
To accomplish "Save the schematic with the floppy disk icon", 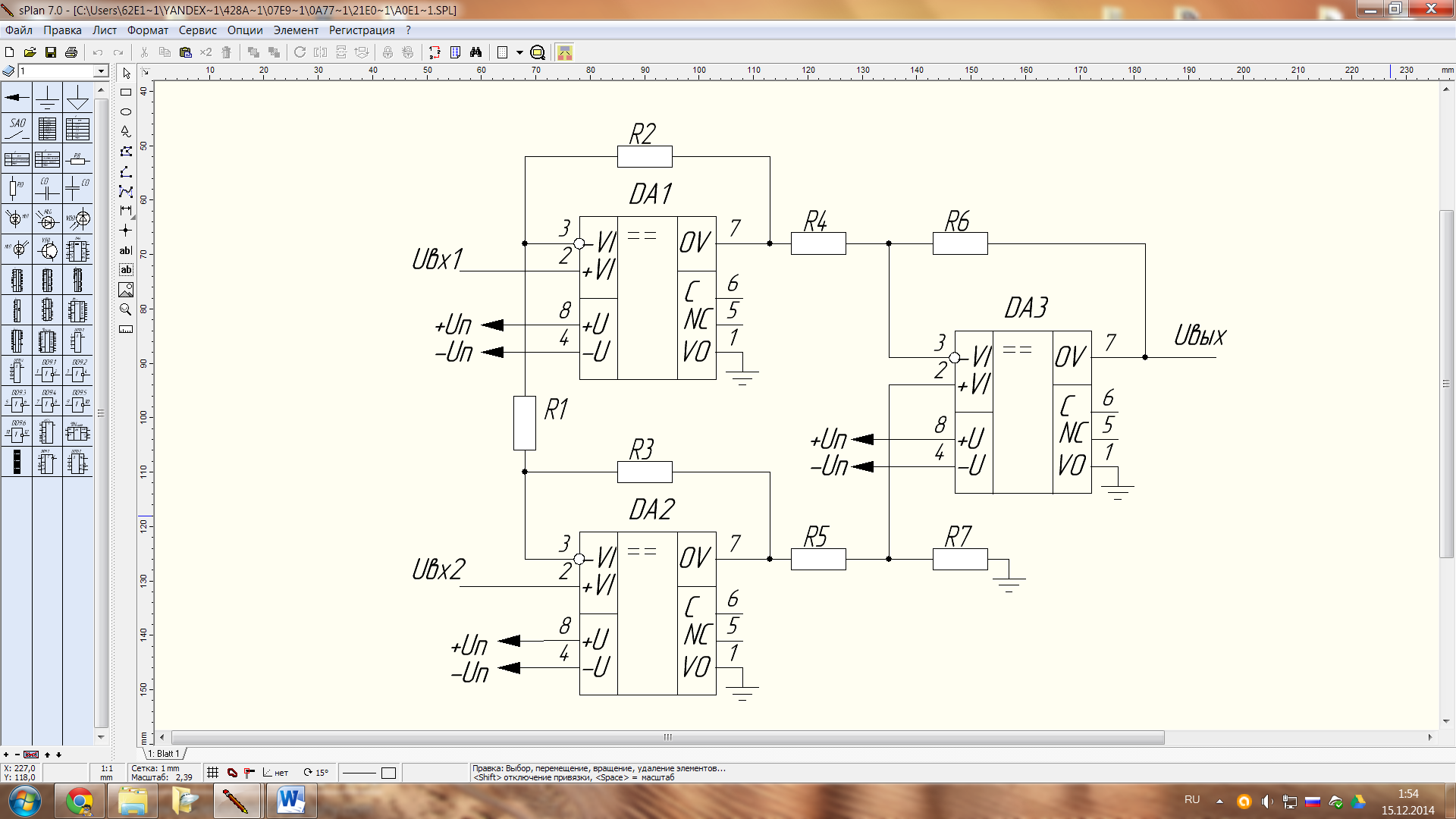I will click(x=51, y=52).
